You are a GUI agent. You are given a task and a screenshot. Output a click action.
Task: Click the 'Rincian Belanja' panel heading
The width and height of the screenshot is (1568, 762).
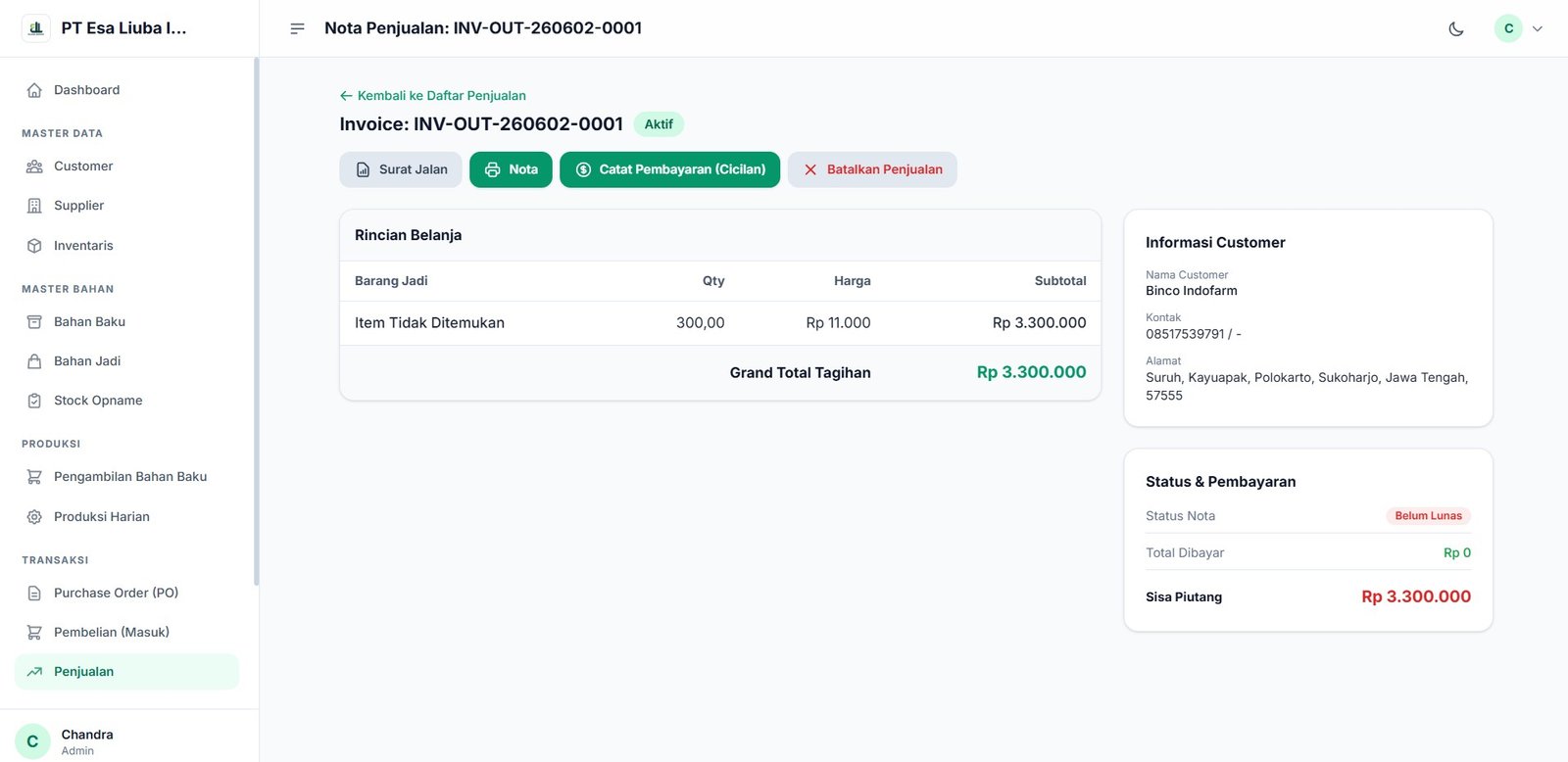pyautogui.click(x=408, y=235)
